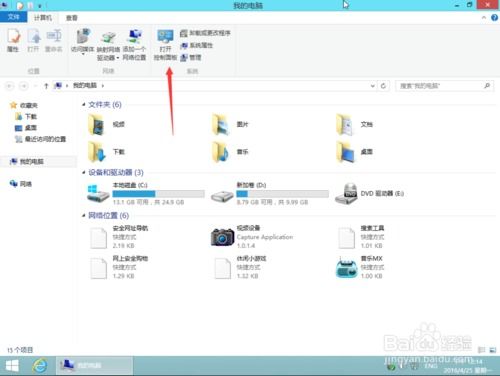This screenshot has height=376, width=500.
Task: Click the Manage (管理) ribbon item
Action: 191,58
